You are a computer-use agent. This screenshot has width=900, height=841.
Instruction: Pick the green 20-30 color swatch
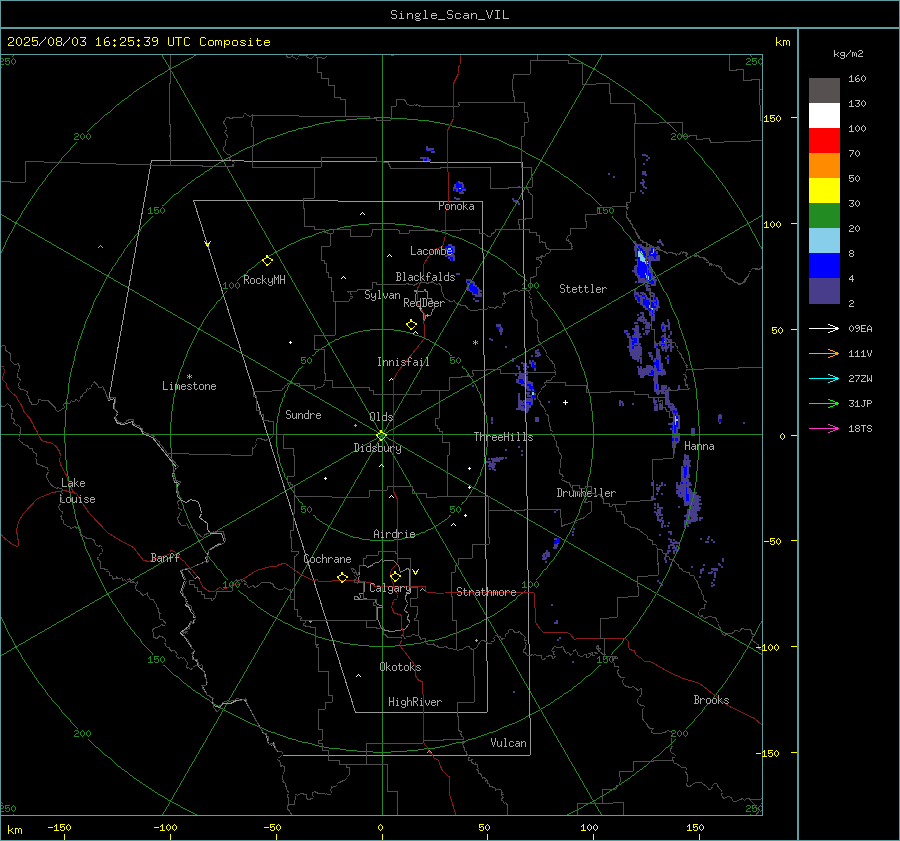824,216
